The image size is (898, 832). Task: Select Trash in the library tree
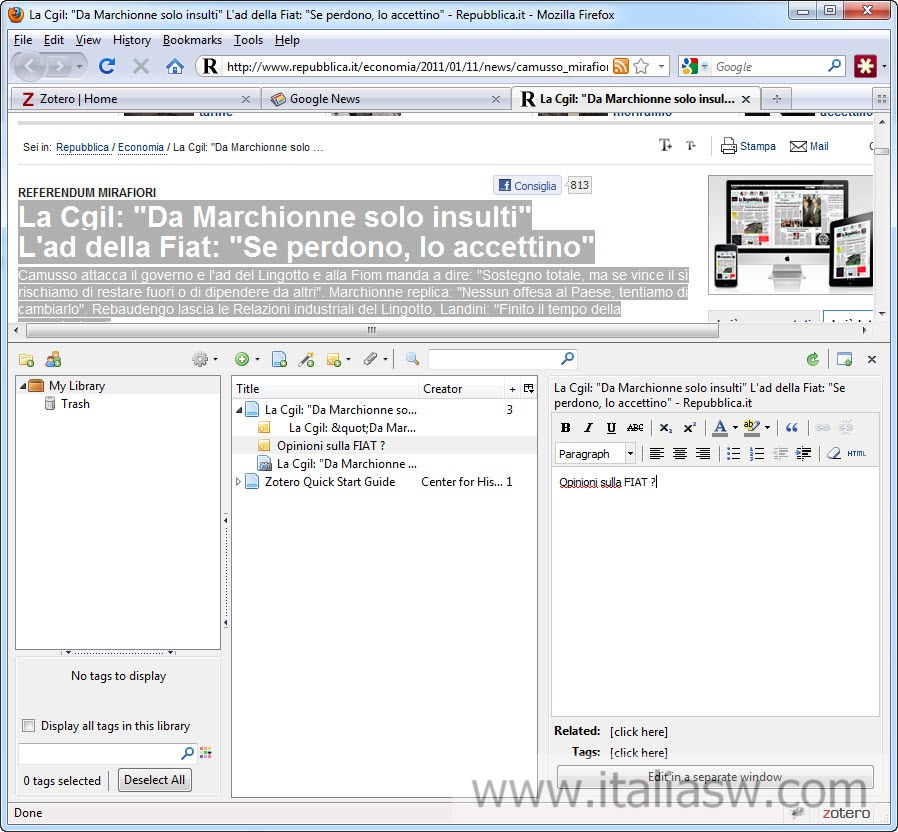pos(75,404)
